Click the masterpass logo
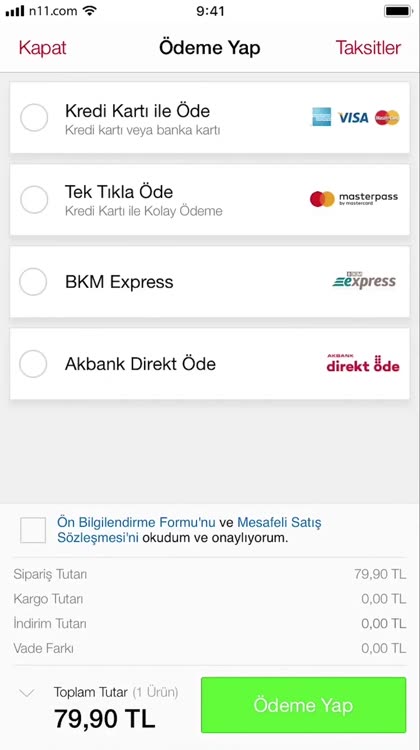The width and height of the screenshot is (420, 750). (354, 199)
